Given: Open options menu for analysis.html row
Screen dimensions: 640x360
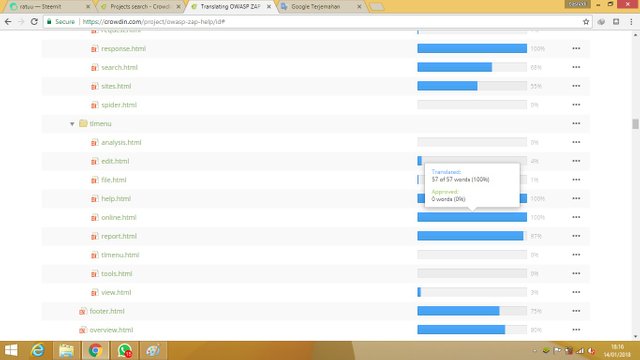Looking at the screenshot, I should pos(576,142).
